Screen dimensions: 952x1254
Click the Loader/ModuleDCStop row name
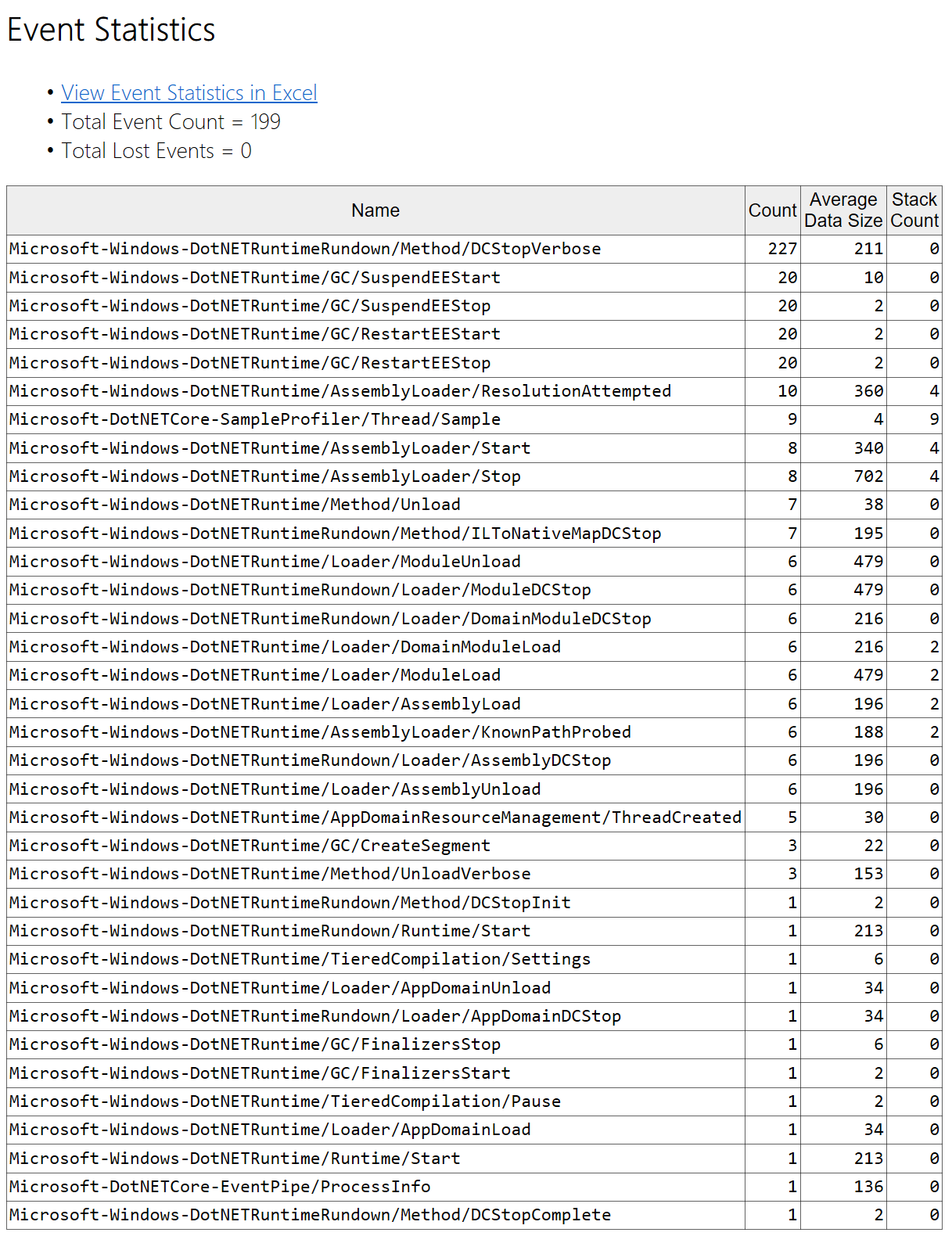click(300, 590)
